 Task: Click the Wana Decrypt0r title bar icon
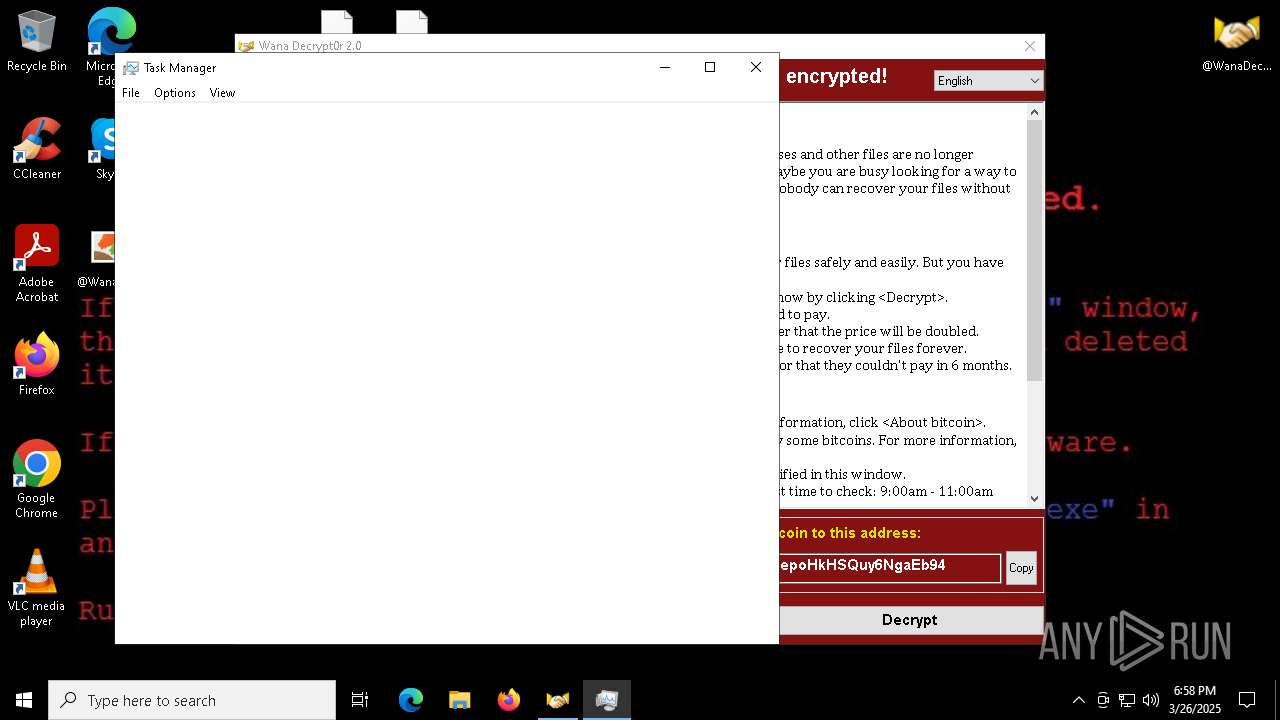click(x=246, y=46)
